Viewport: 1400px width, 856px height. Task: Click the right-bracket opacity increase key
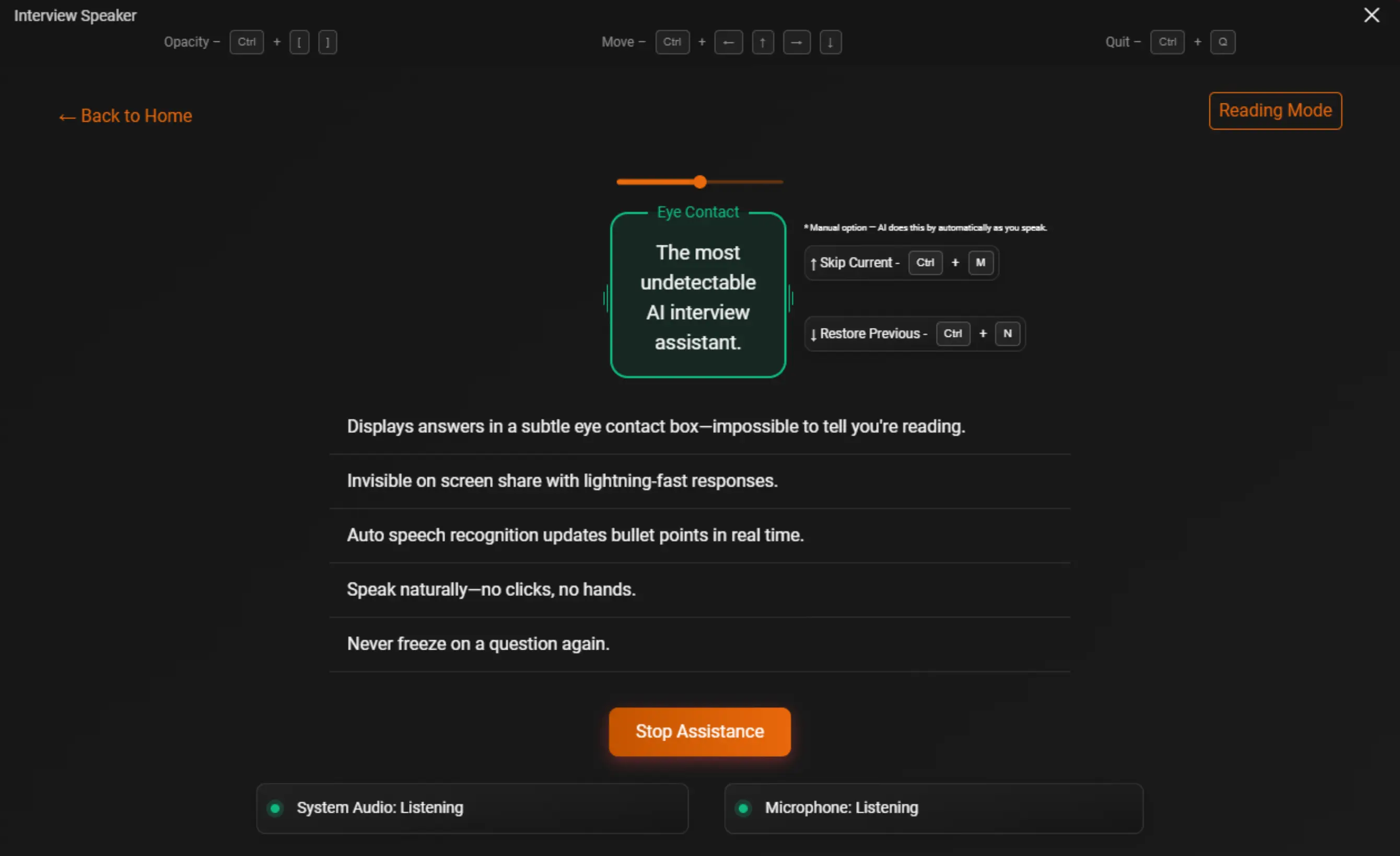pos(327,42)
